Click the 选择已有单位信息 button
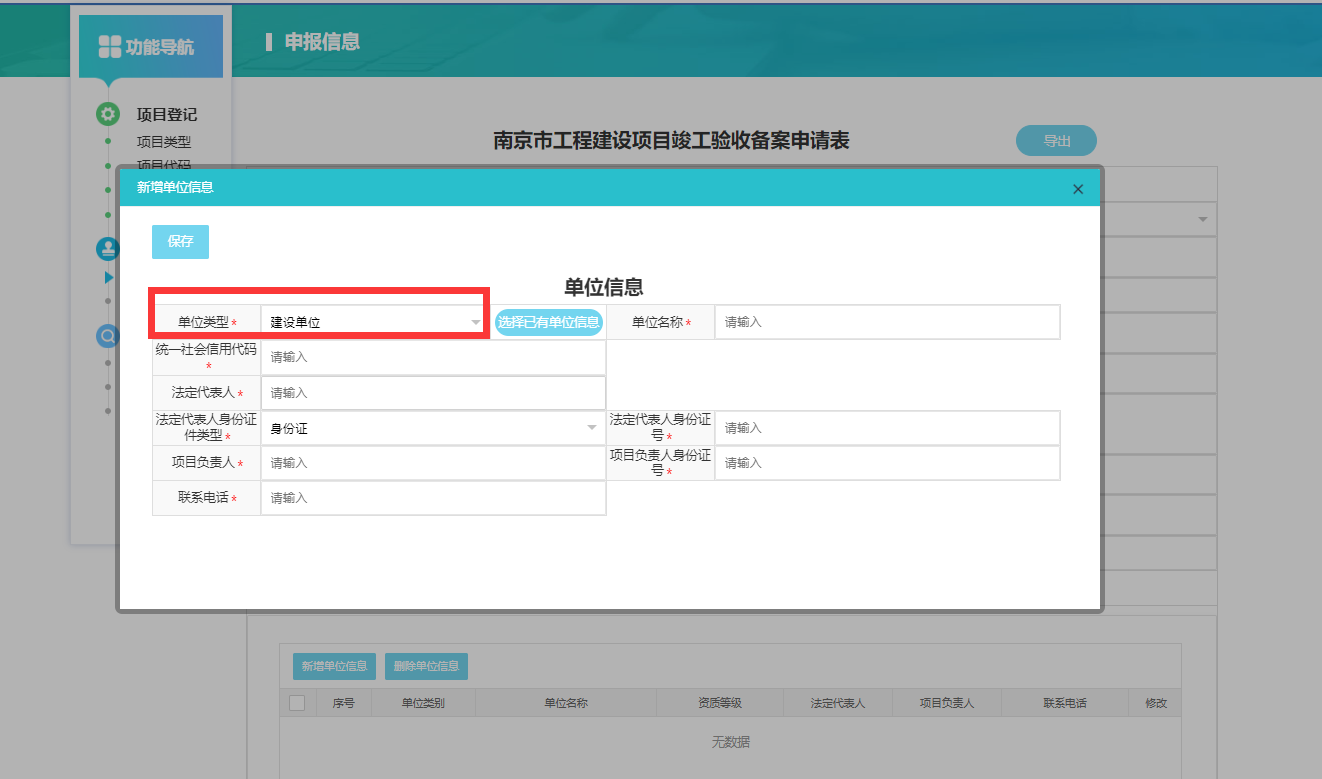This screenshot has width=1322, height=779. click(549, 322)
